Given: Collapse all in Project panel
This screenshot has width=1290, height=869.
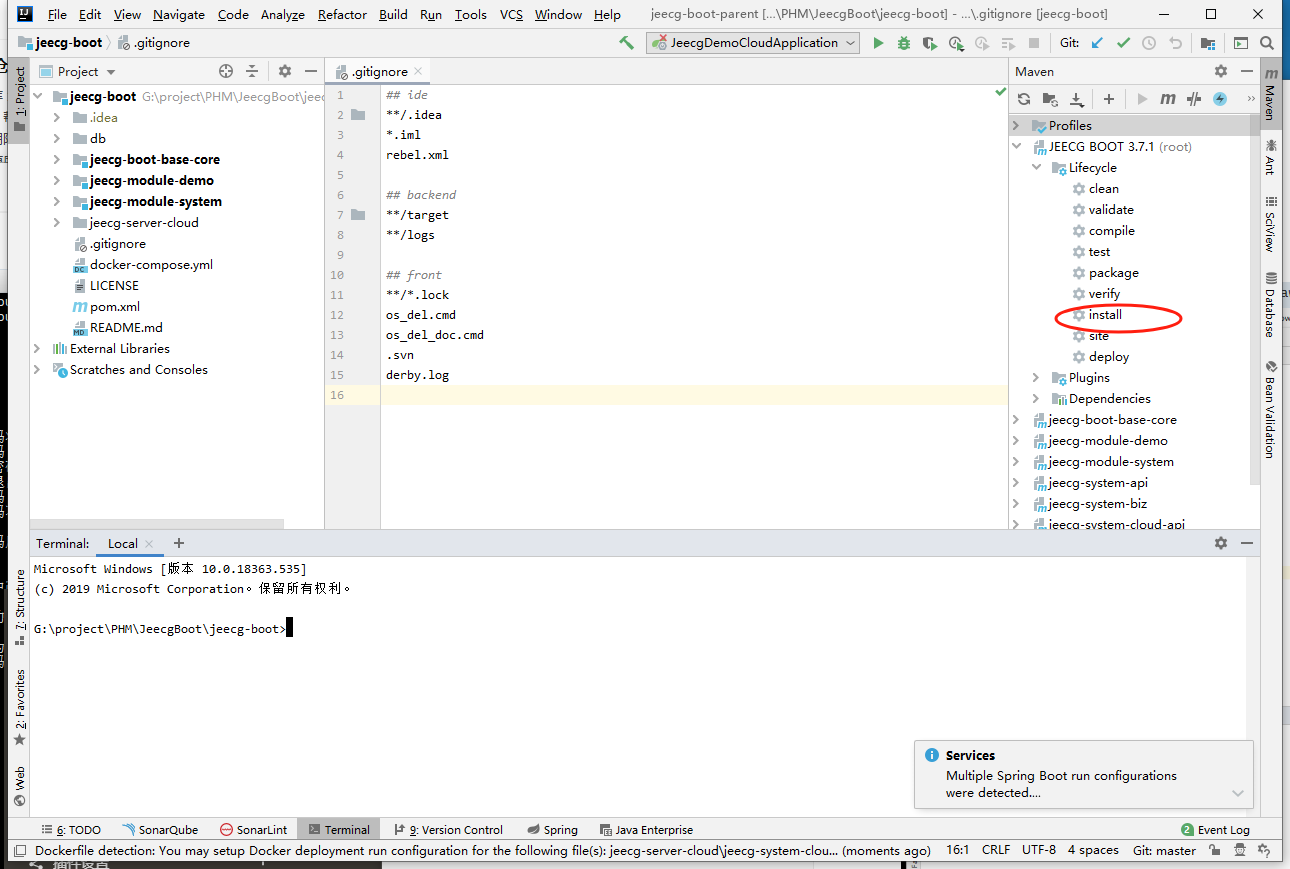Looking at the screenshot, I should click(x=252, y=71).
